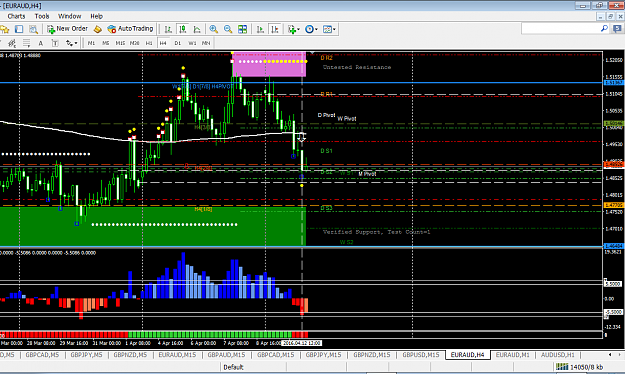Switch to the AUDUSD,H1 chart tab

[x=558, y=354]
